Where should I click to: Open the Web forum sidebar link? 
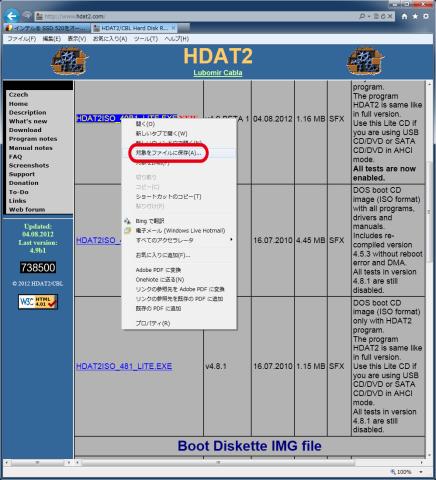click(27, 210)
